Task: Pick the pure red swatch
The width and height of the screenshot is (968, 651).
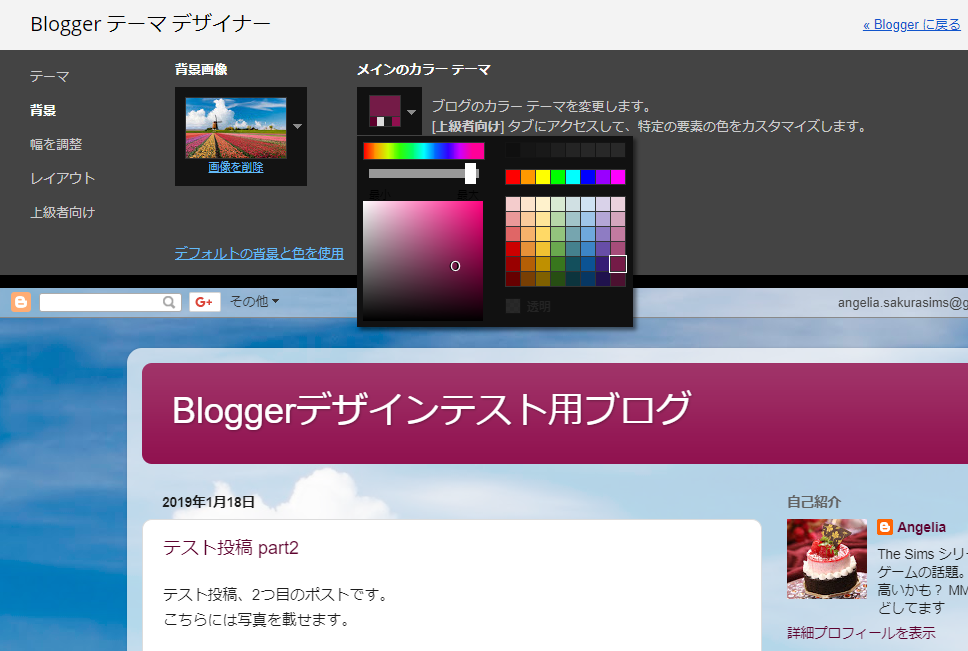Action: [513, 177]
